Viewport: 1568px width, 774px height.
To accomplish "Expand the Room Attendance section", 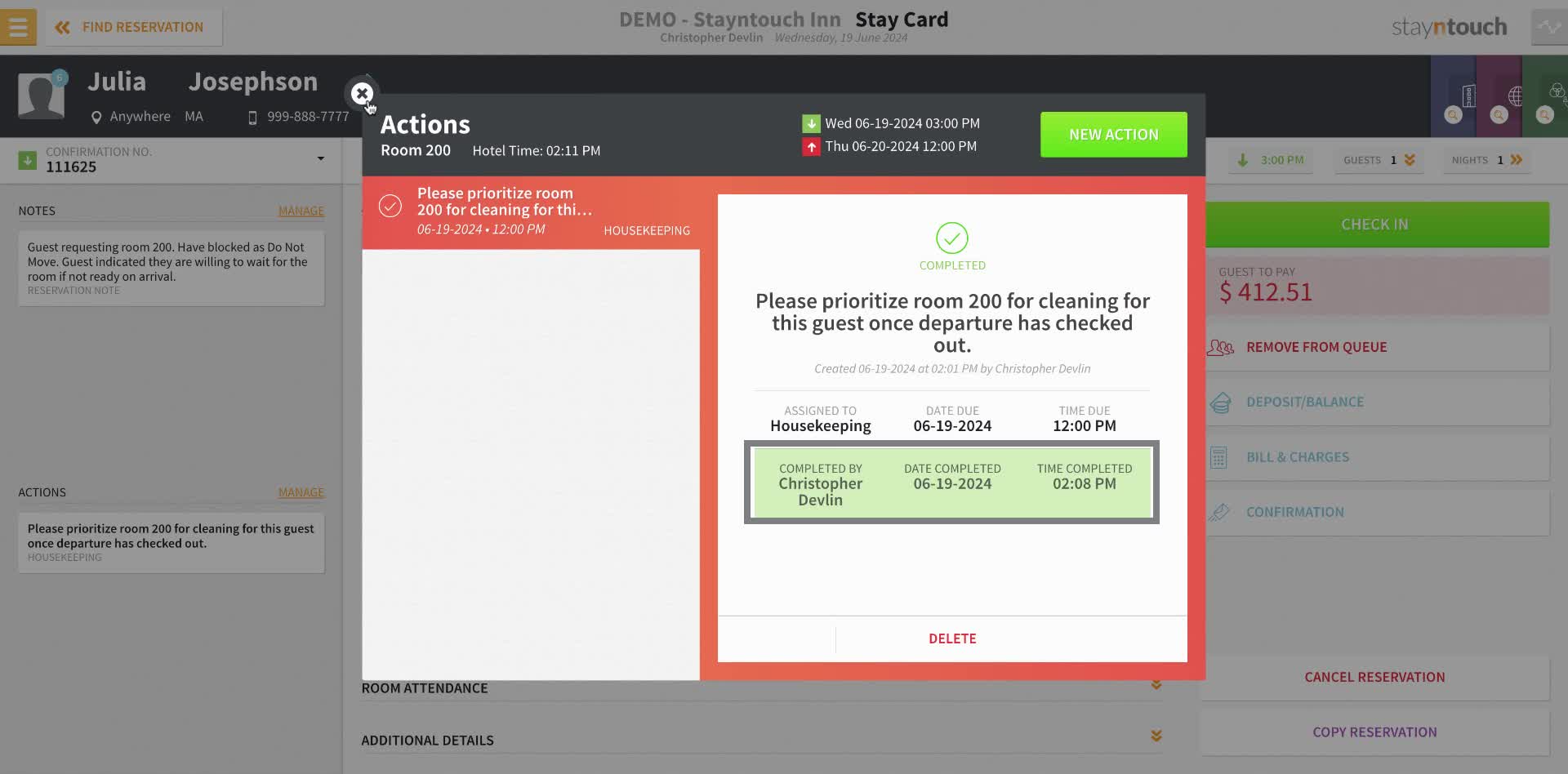I will 1156,685.
